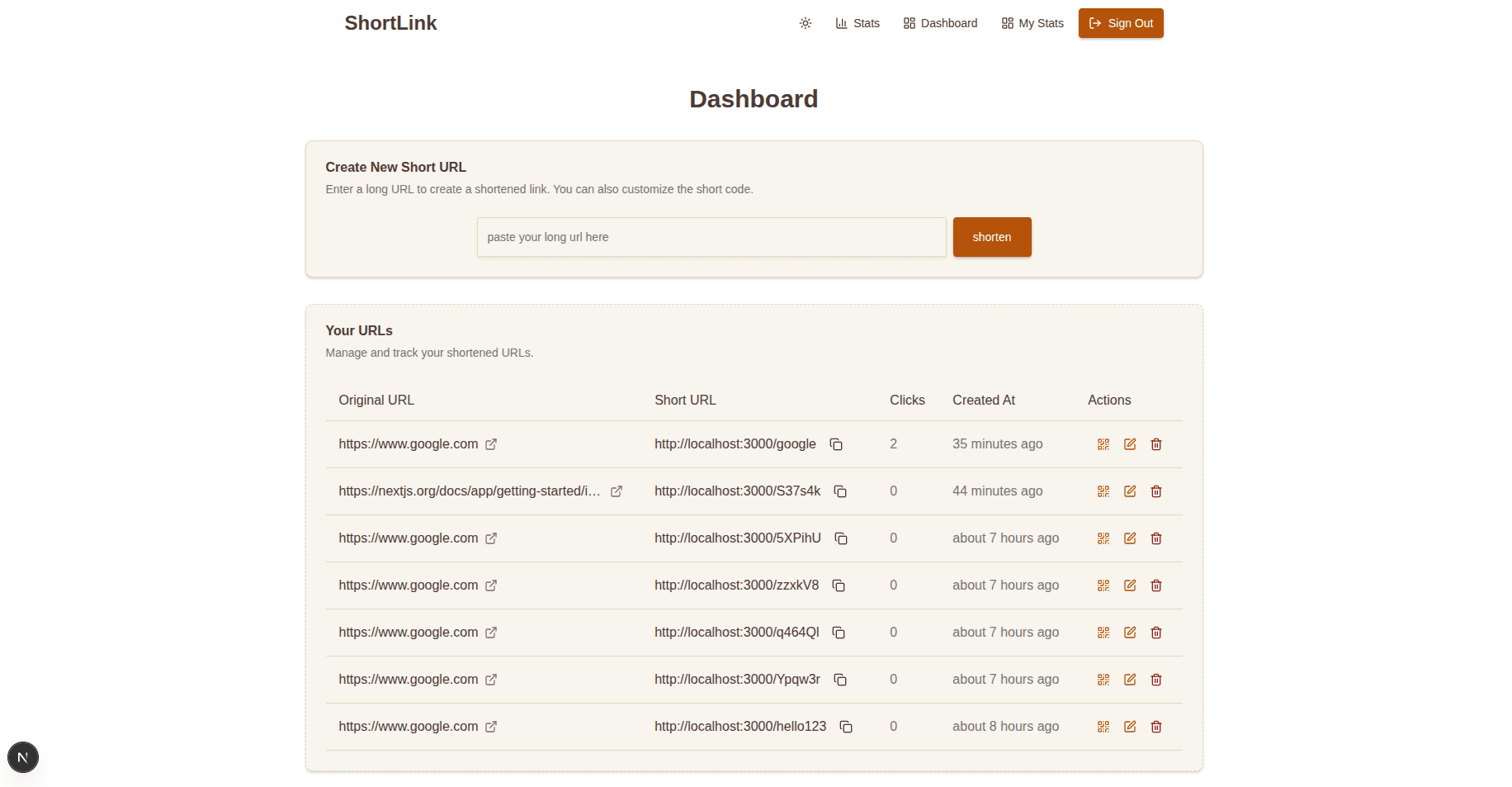Image resolution: width=1512 pixels, height=787 pixels.
Task: Click the ShortLink logo
Action: (x=390, y=23)
